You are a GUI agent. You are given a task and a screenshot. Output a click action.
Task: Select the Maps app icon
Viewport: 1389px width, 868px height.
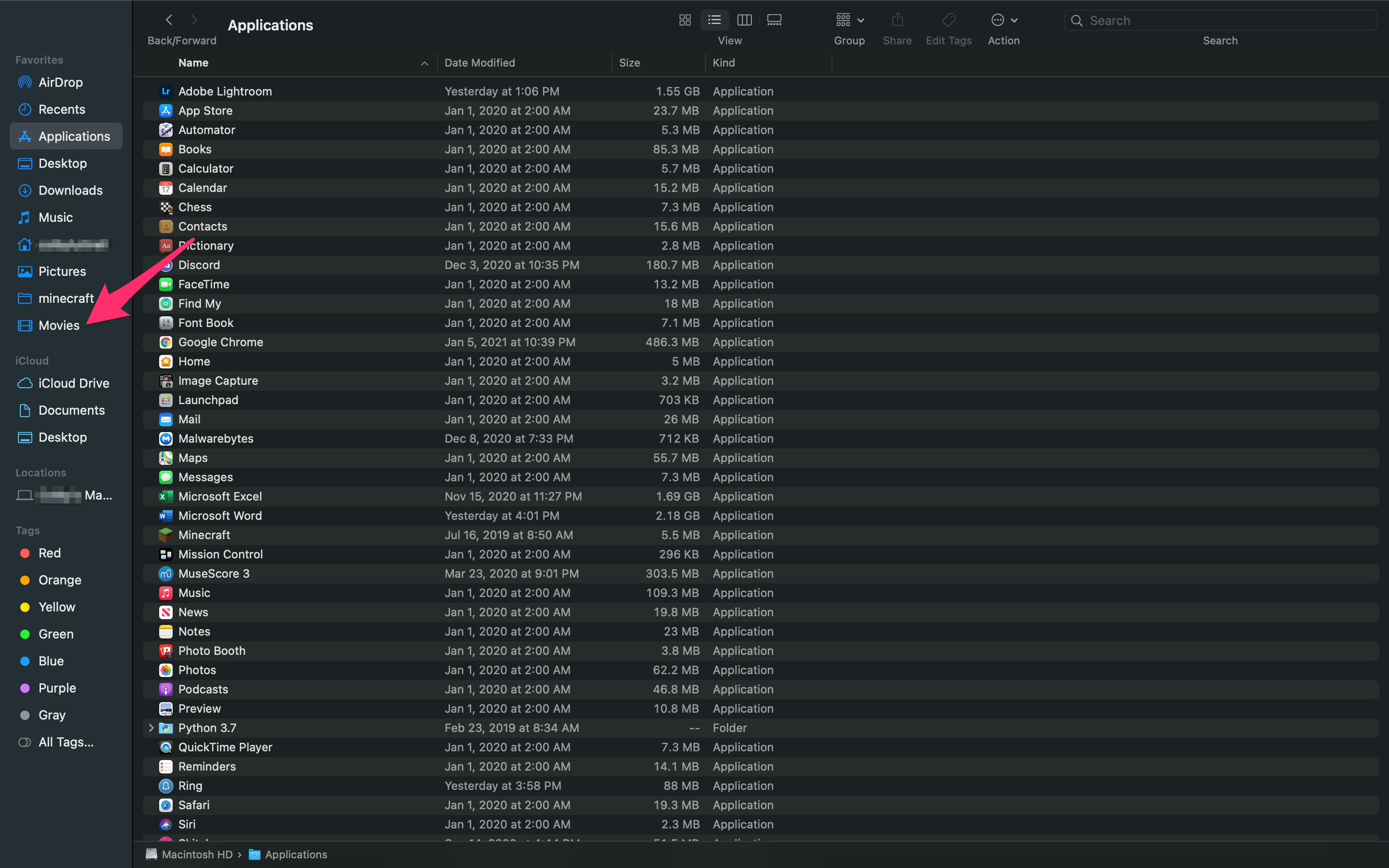(x=166, y=458)
